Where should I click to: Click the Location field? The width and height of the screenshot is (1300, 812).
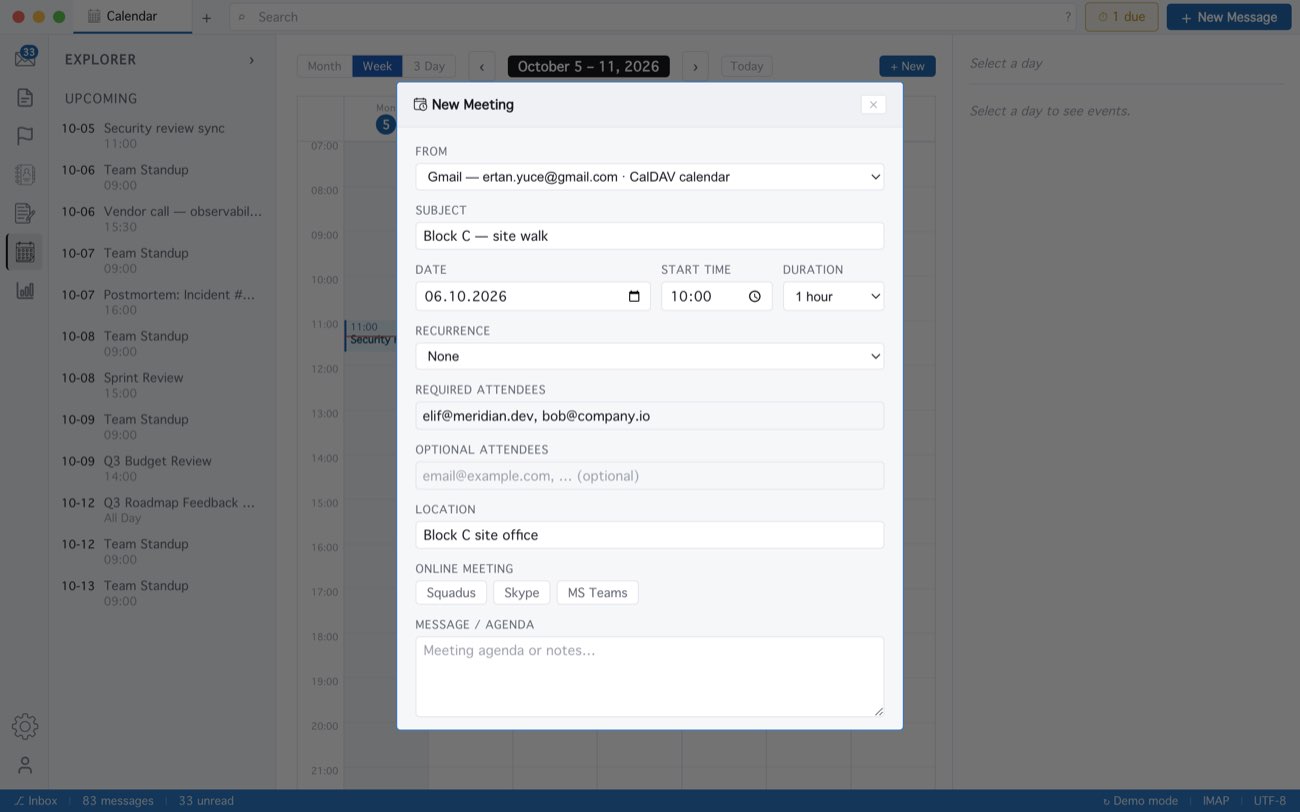650,535
